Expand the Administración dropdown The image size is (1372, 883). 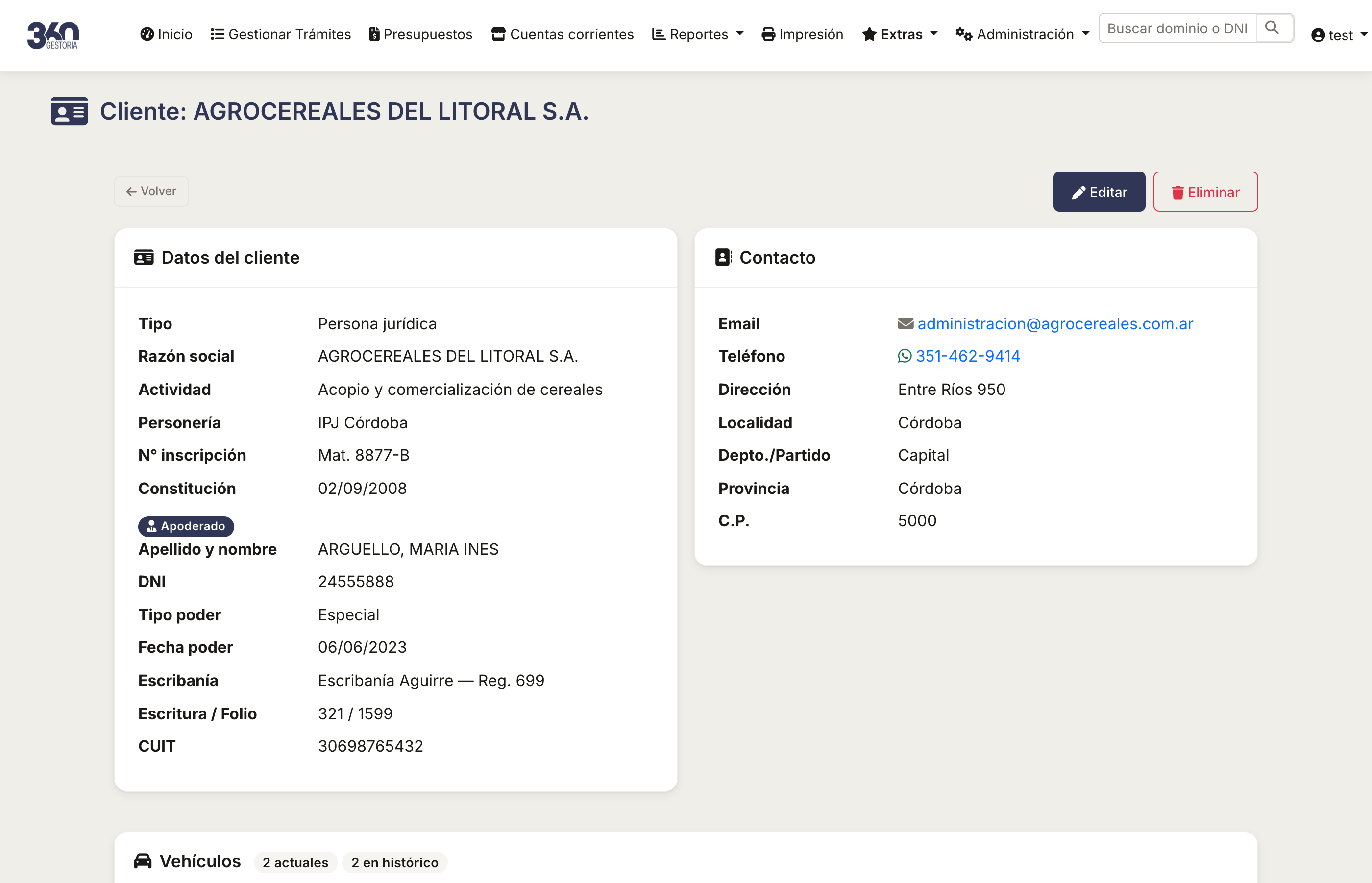[1022, 34]
